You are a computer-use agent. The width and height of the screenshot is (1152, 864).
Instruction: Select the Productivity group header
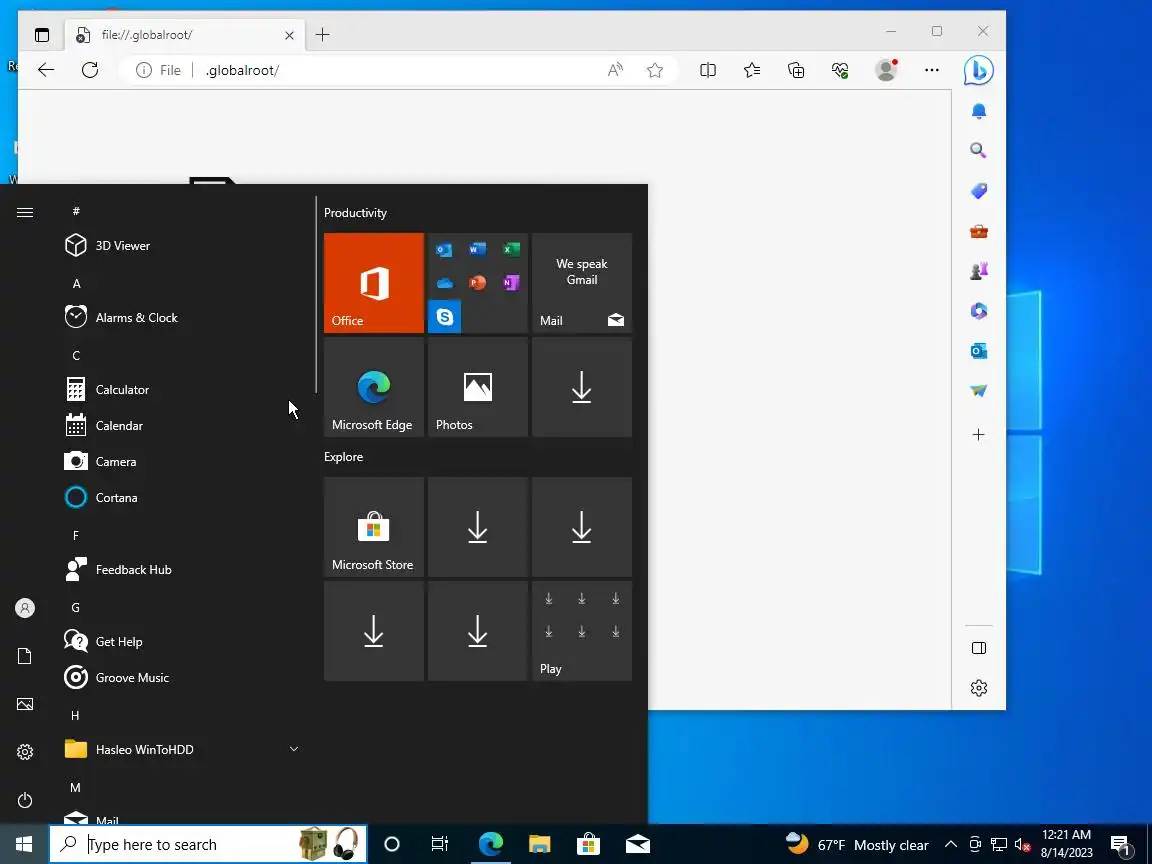pos(356,213)
